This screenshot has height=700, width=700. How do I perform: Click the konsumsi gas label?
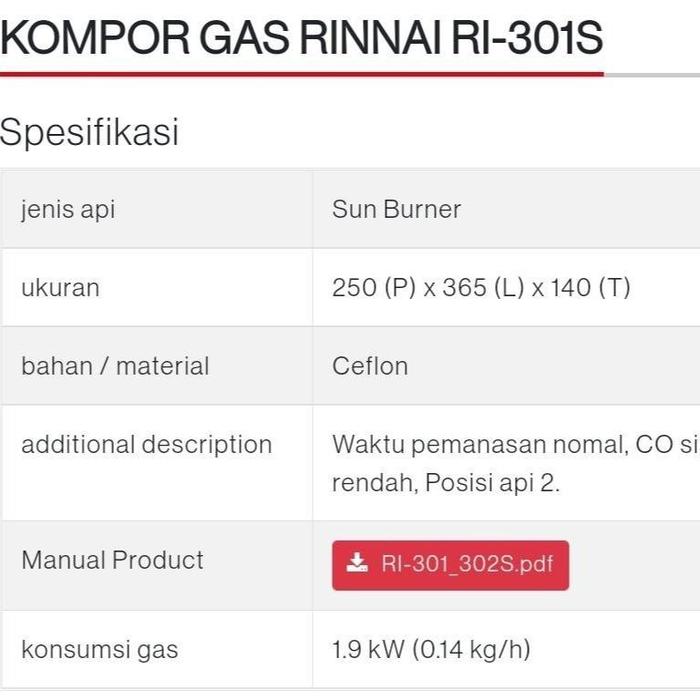(x=99, y=649)
